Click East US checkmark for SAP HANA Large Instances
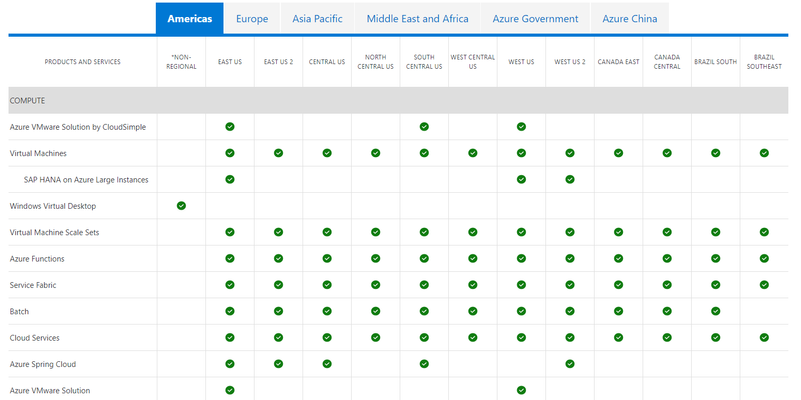801x400 pixels. click(x=230, y=179)
